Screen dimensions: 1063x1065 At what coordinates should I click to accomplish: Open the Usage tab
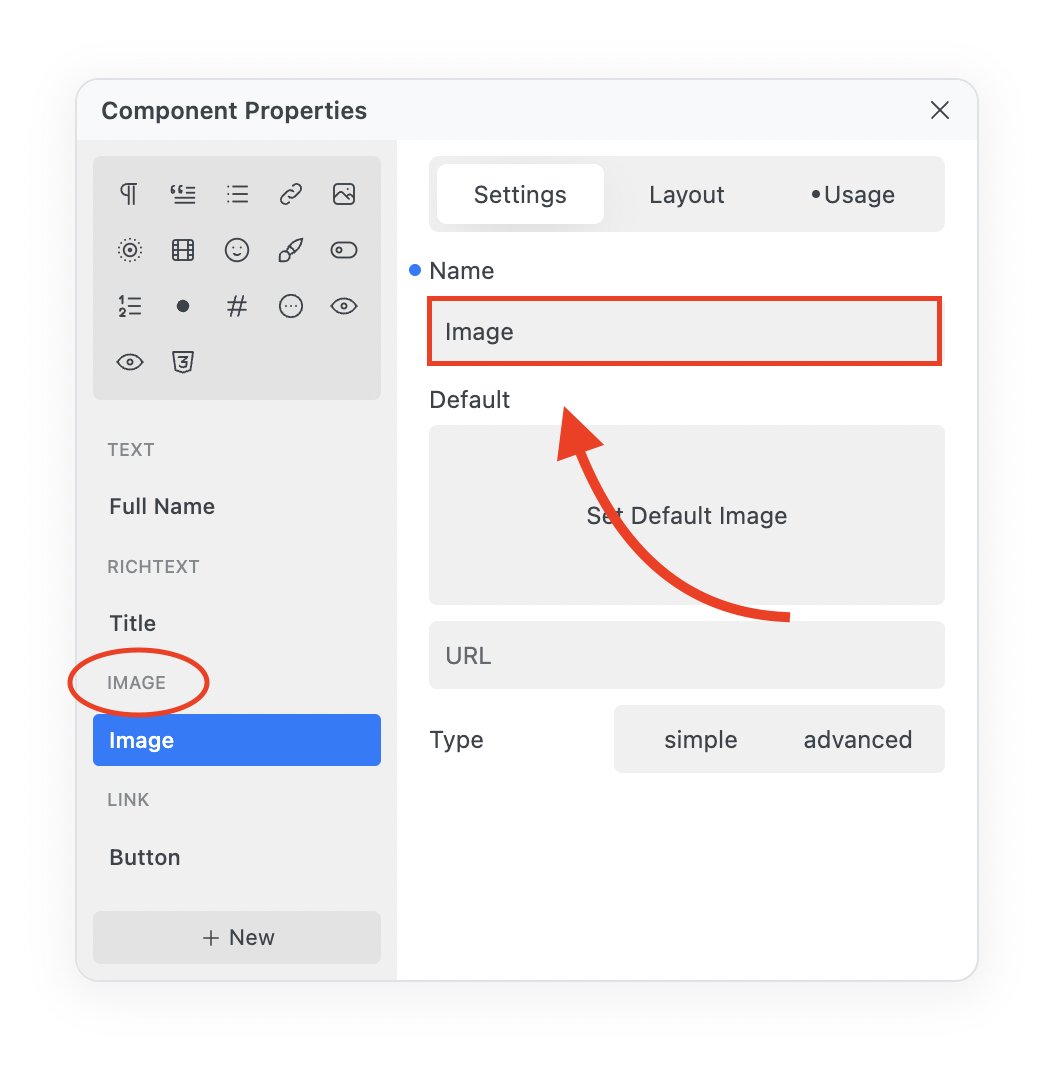pyautogui.click(x=853, y=195)
